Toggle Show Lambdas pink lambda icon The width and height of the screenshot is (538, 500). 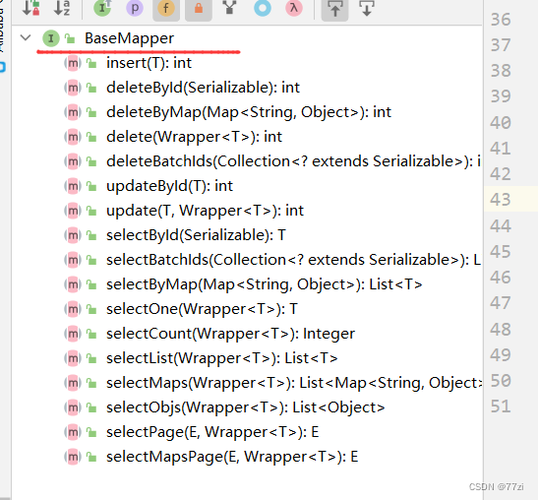pyautogui.click(x=294, y=8)
